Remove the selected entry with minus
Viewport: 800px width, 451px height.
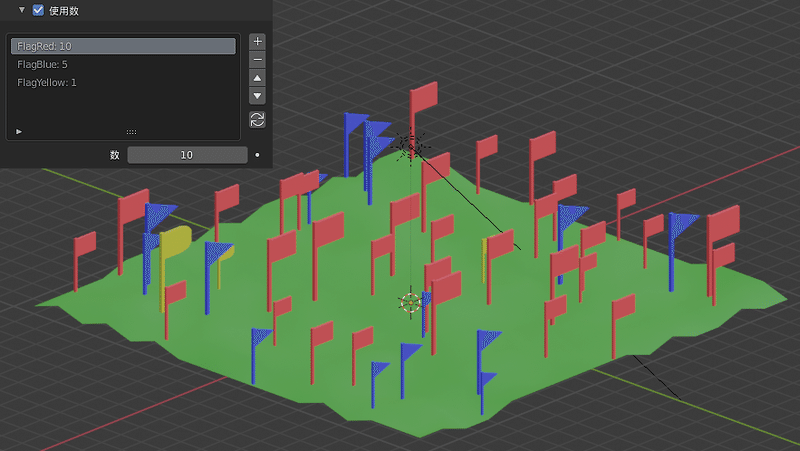point(258,60)
